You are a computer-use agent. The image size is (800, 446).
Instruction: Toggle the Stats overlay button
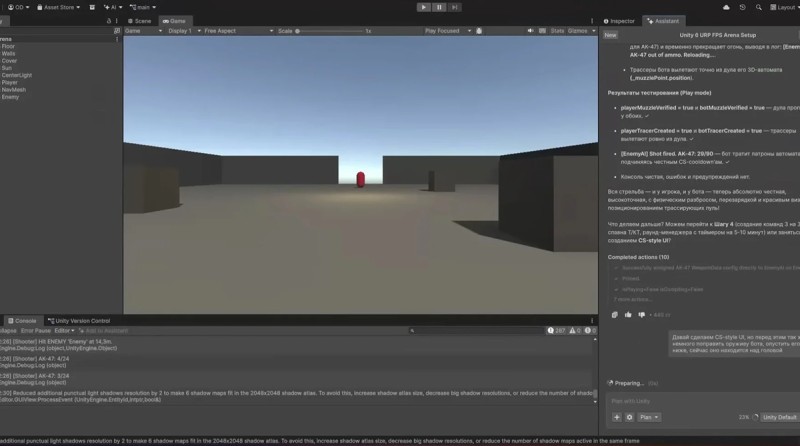(x=557, y=31)
